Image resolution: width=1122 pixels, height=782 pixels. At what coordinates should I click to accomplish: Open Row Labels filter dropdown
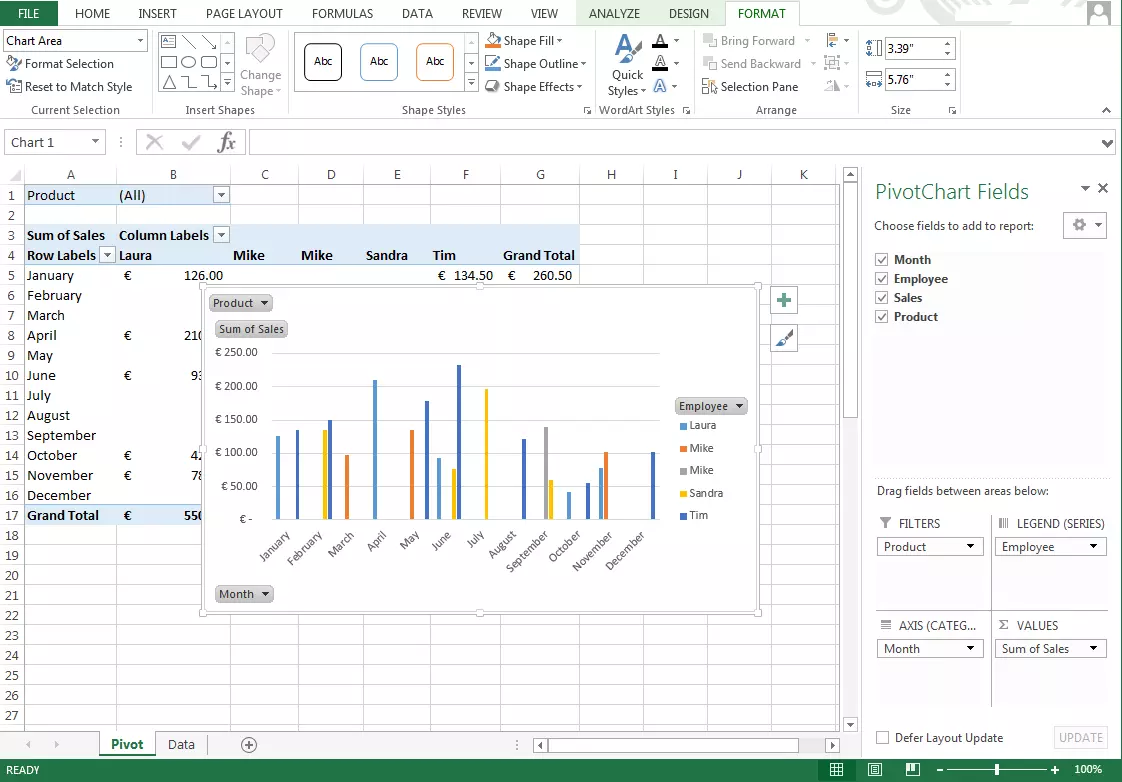pos(107,255)
